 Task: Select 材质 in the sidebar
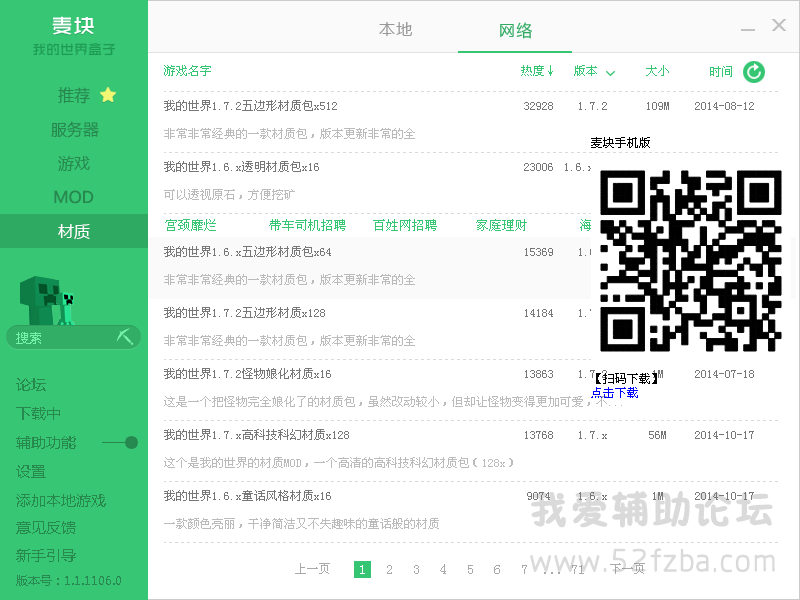tap(74, 231)
